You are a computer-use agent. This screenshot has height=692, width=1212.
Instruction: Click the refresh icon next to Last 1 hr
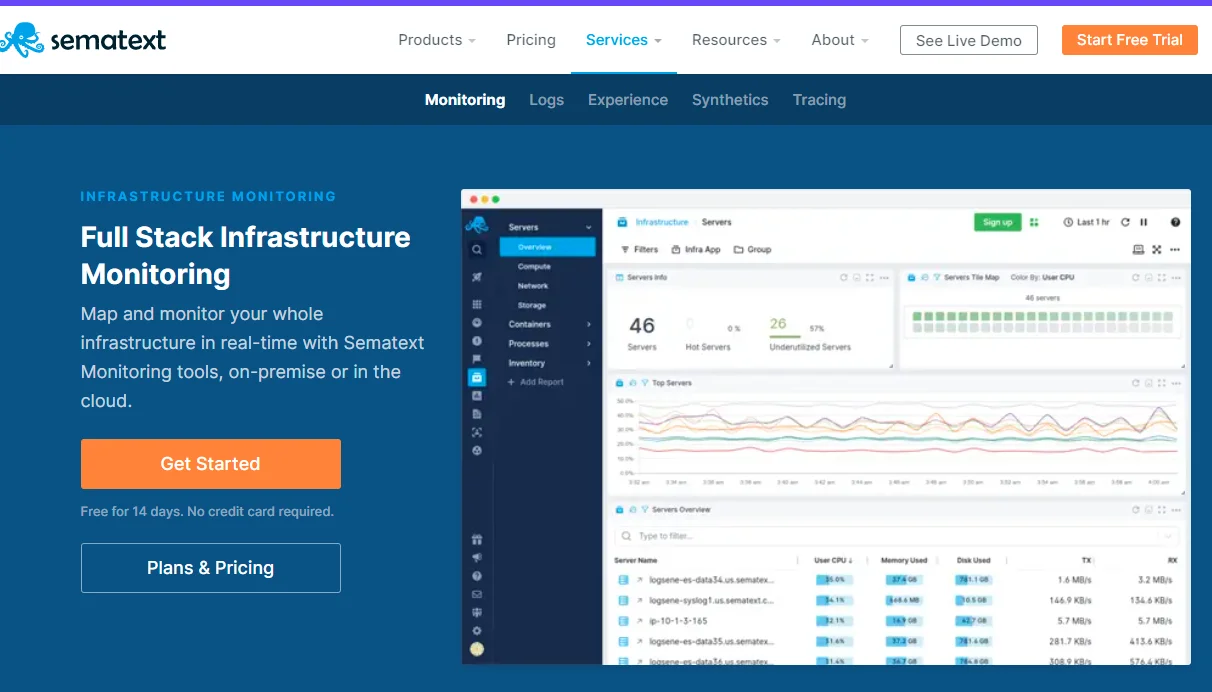tap(1125, 222)
